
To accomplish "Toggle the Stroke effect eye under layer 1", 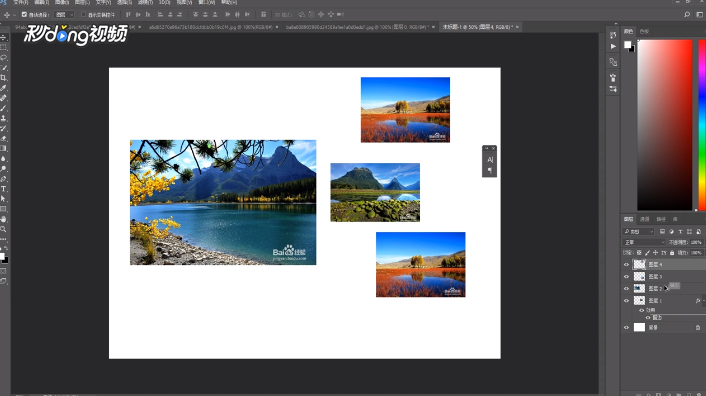I will point(648,318).
